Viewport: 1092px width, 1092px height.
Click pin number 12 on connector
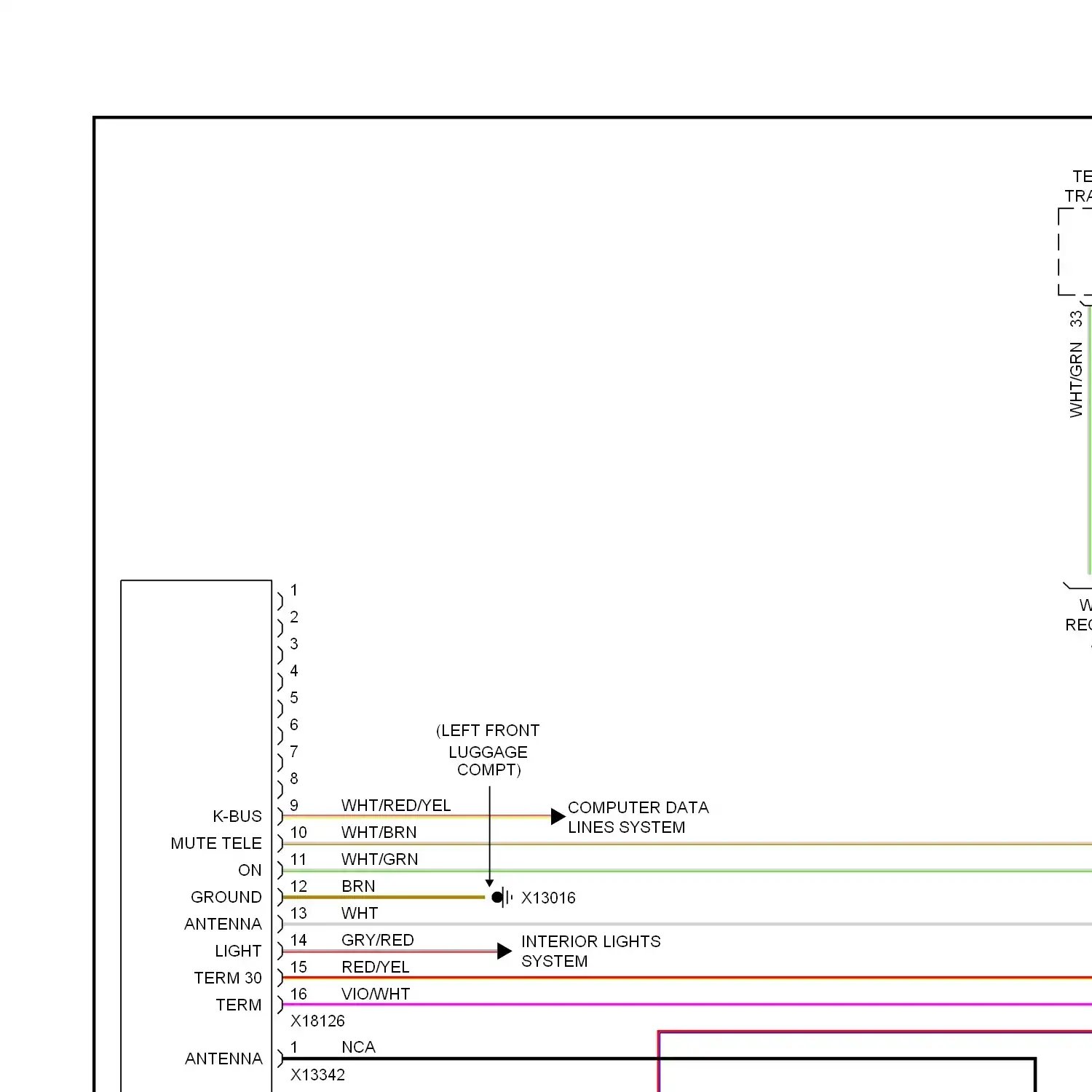(x=298, y=886)
